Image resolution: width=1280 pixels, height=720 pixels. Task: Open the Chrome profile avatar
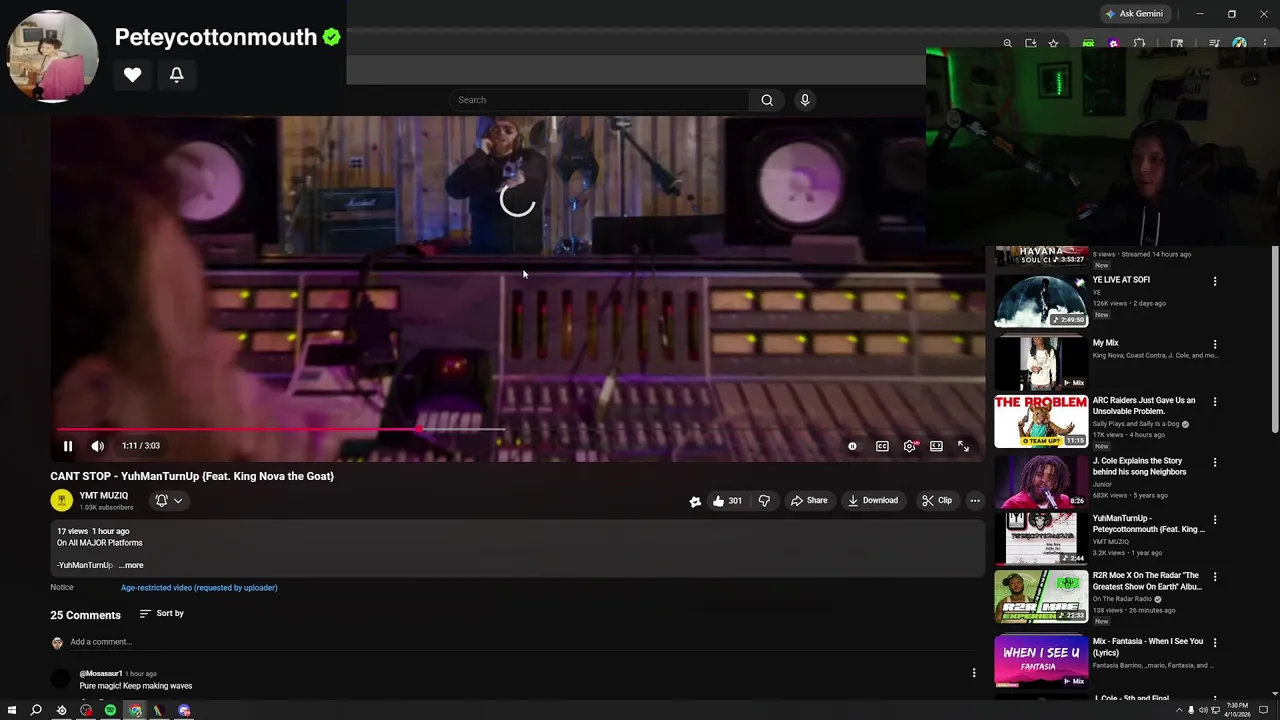(1239, 43)
